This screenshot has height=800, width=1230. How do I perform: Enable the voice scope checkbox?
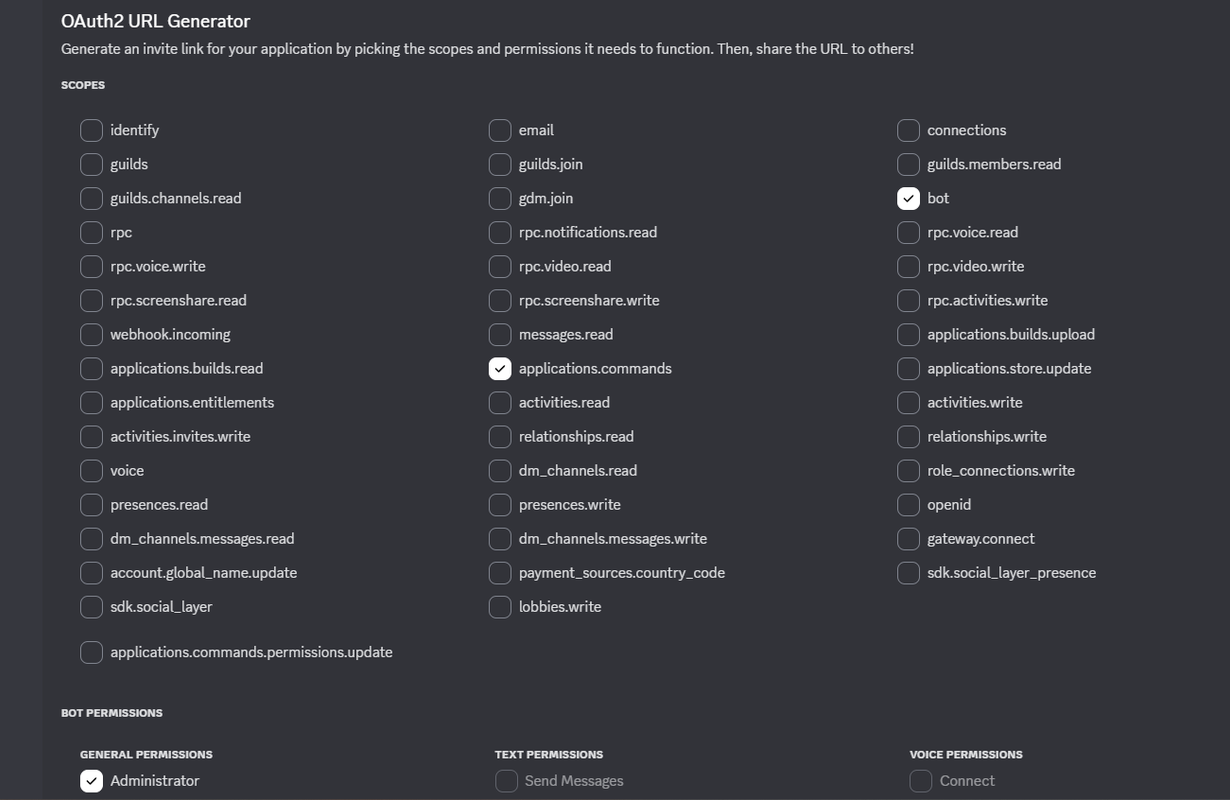91,470
